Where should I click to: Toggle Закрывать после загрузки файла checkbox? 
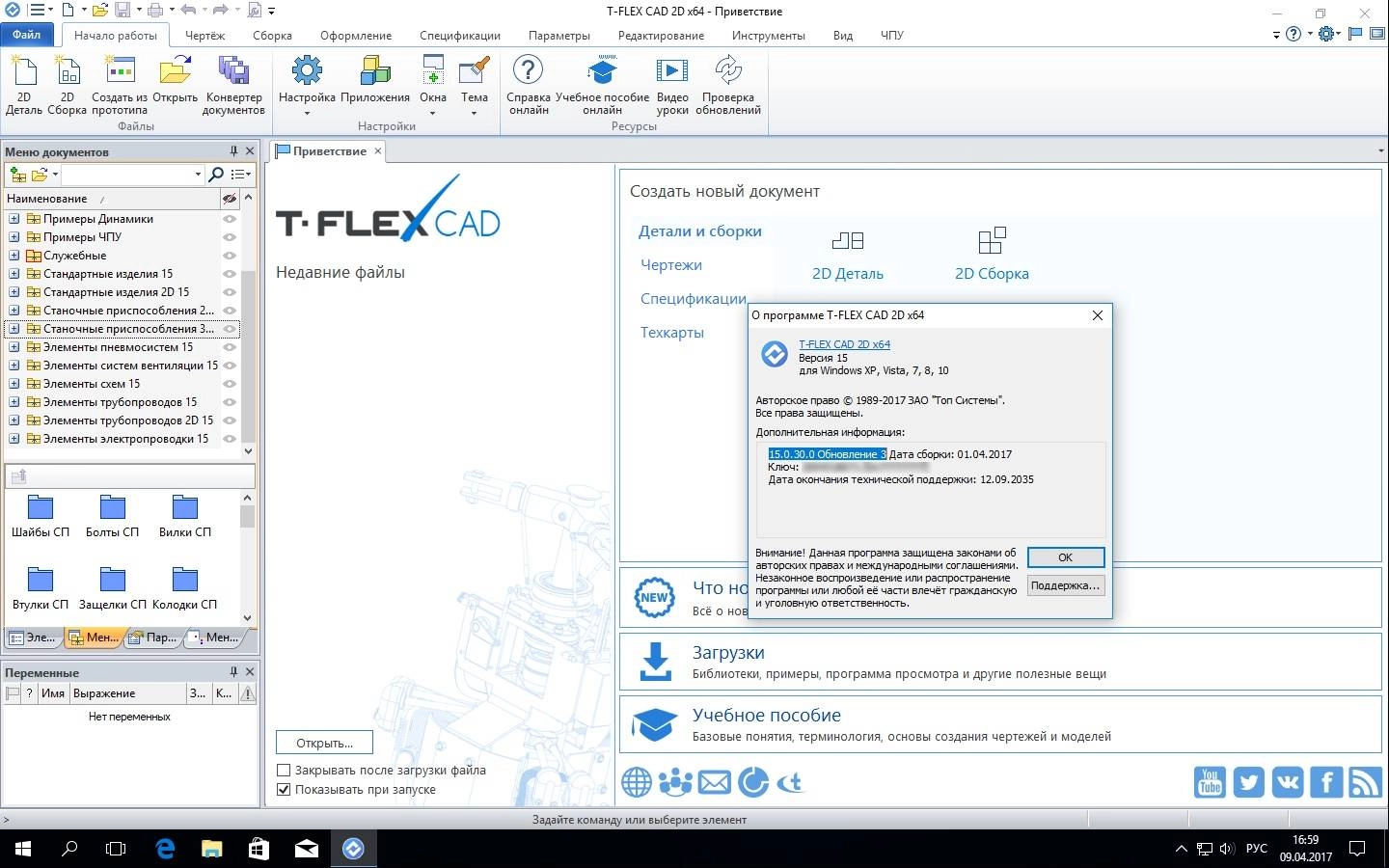pyautogui.click(x=284, y=770)
